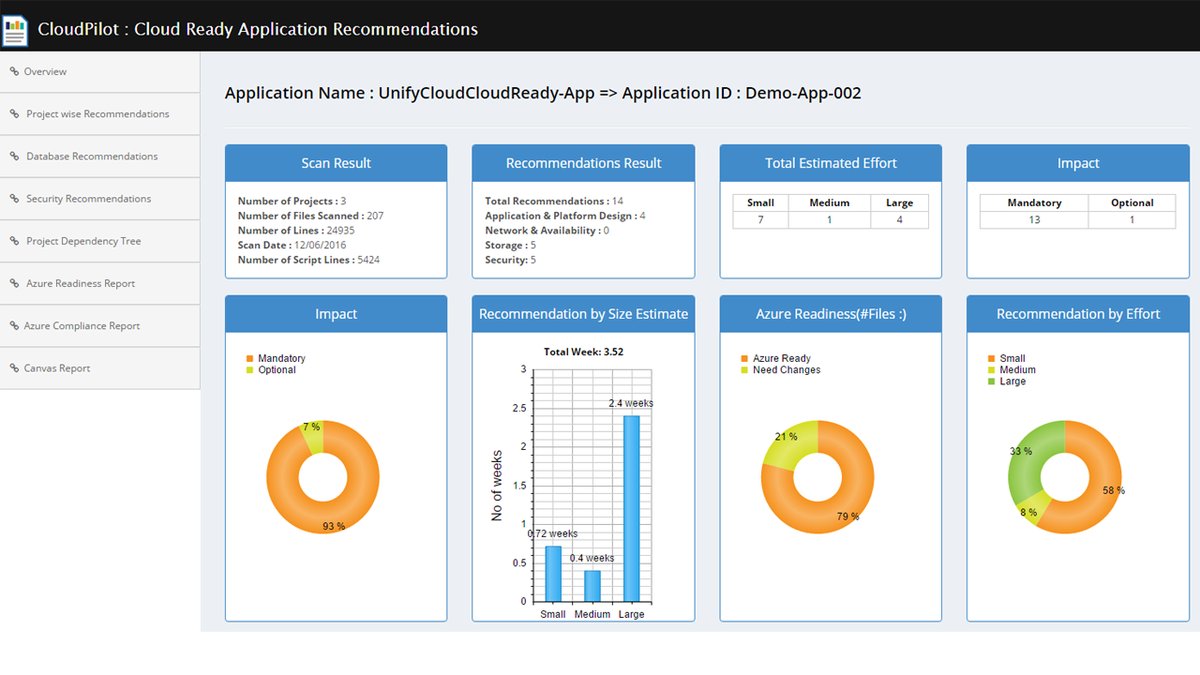Click the Azure Readiness(#Files :) header
The width and height of the screenshot is (1200, 675).
point(831,314)
